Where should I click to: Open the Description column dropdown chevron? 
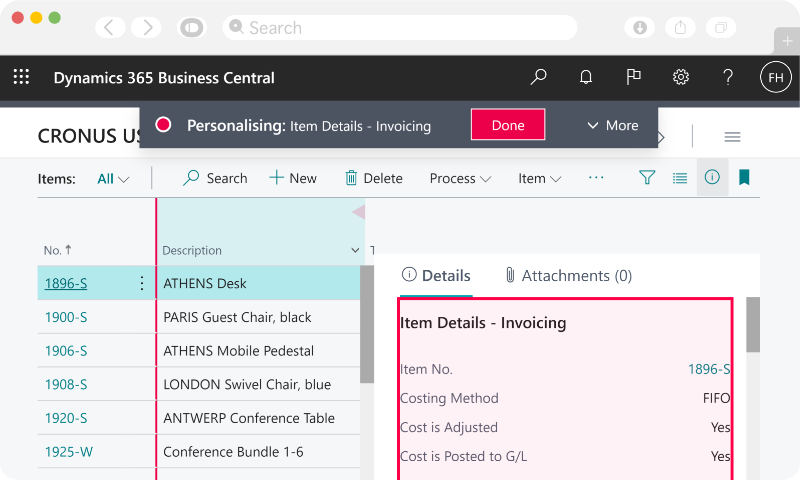coord(355,250)
